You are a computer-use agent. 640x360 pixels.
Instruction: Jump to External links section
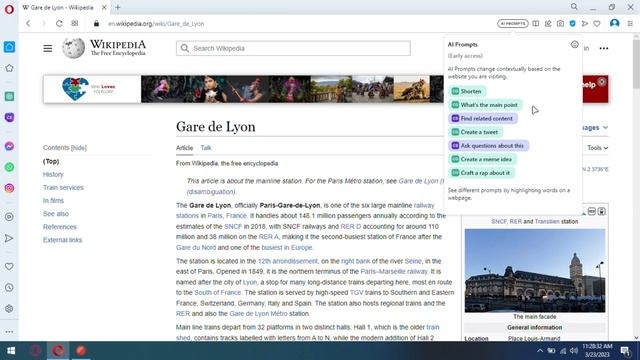(62, 240)
